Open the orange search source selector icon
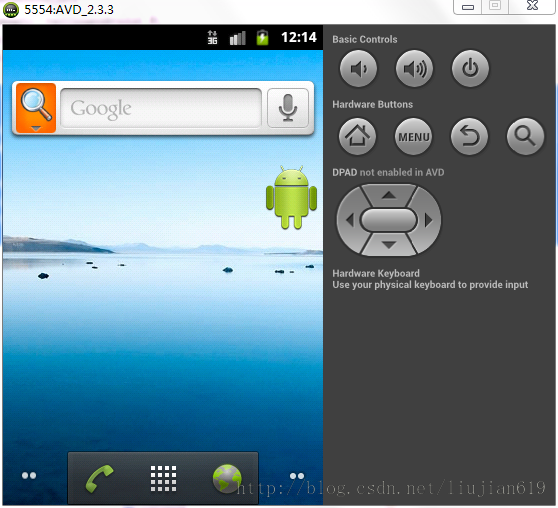This screenshot has height=508, width=558. coord(36,108)
